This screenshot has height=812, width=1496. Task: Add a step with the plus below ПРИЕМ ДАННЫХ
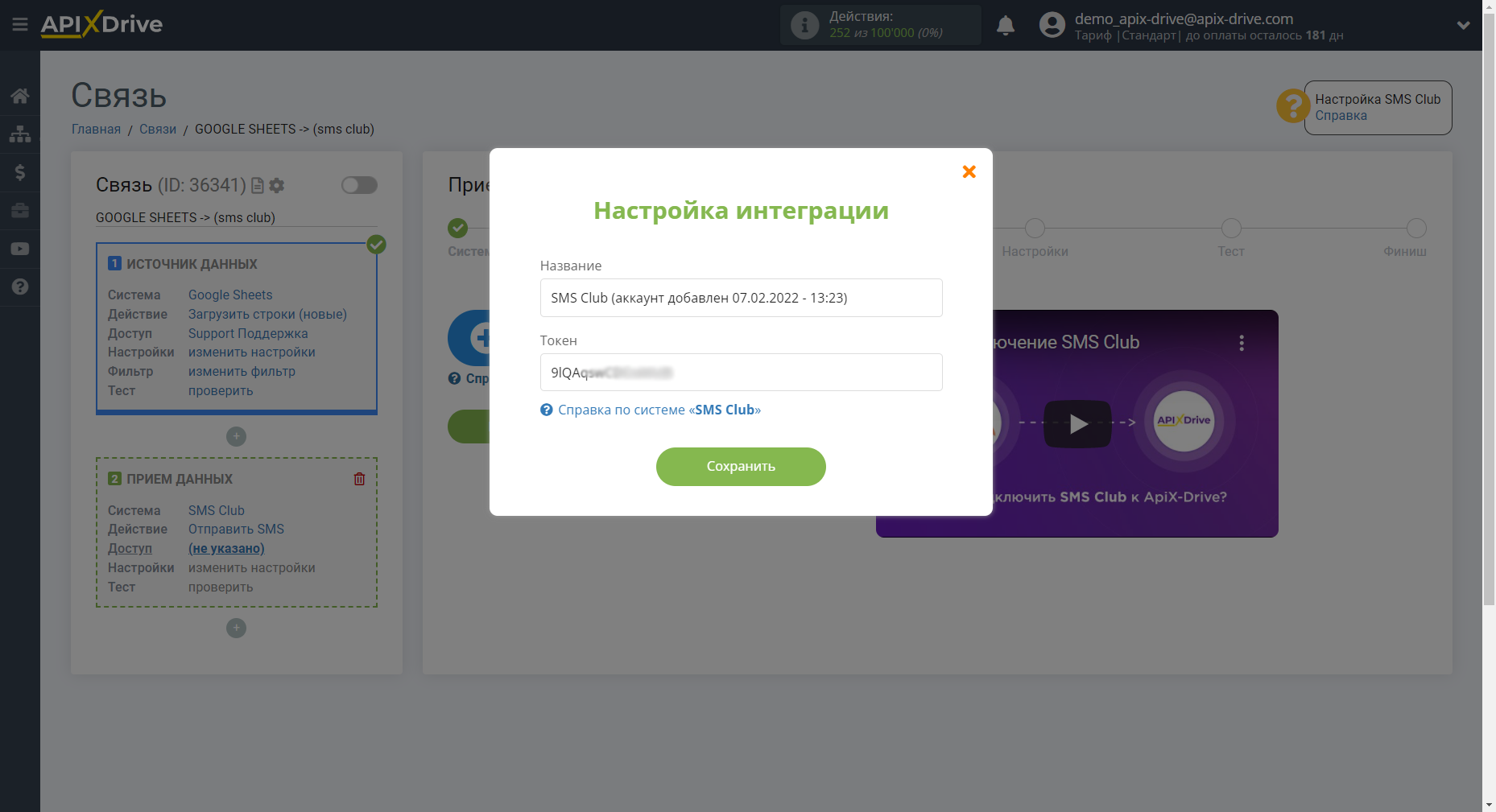236,628
